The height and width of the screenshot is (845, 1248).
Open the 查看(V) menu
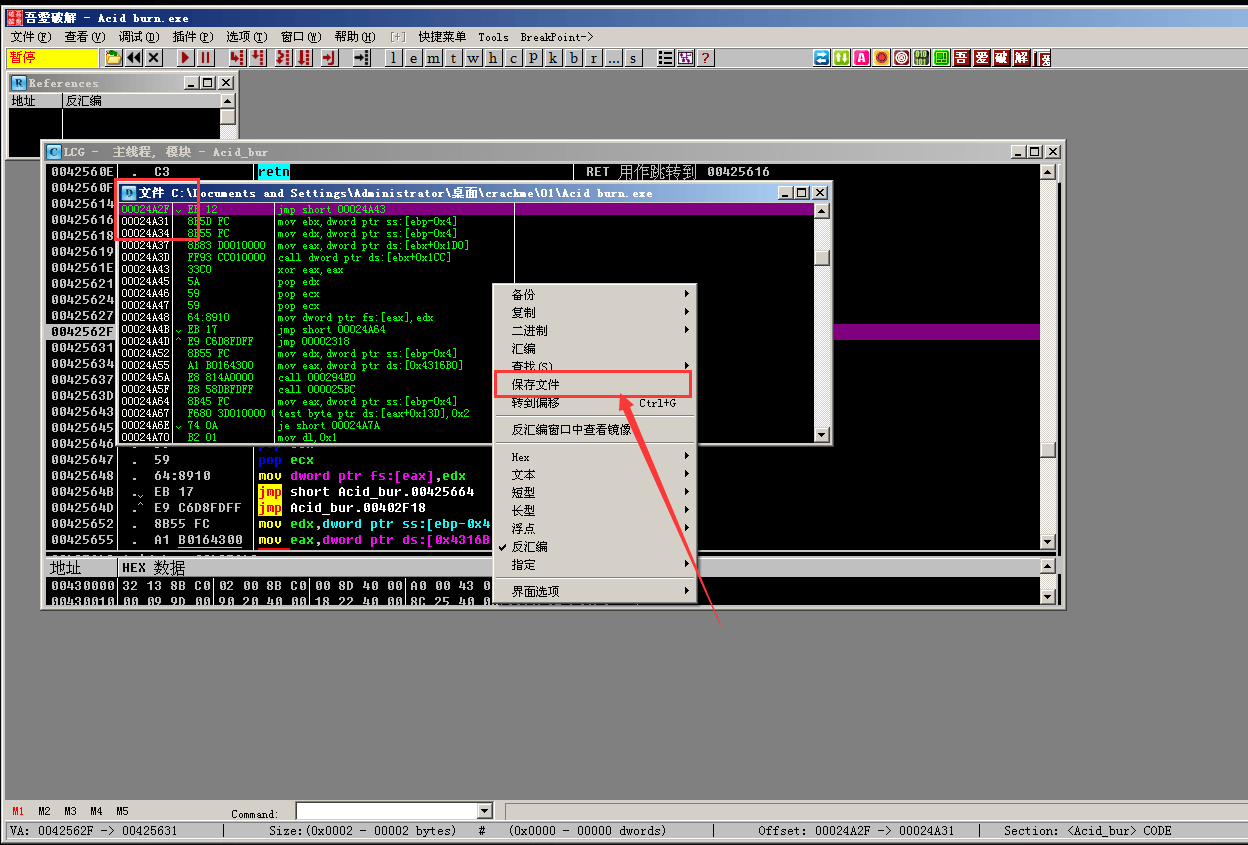tap(84, 37)
